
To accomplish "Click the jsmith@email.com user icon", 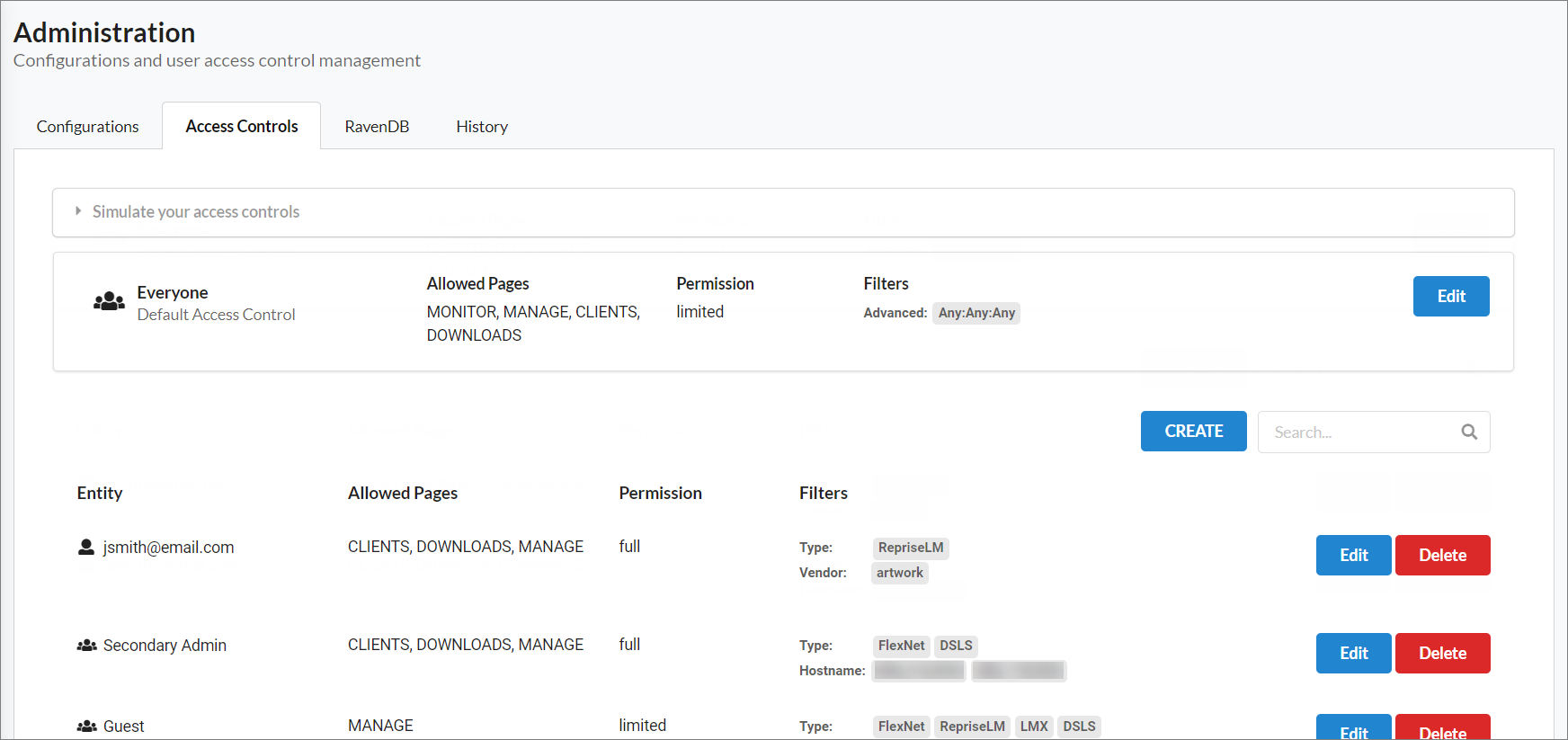I will (86, 547).
